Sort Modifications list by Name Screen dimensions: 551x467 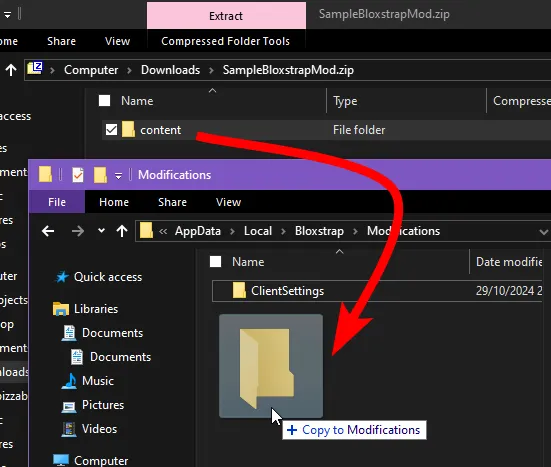(248, 262)
